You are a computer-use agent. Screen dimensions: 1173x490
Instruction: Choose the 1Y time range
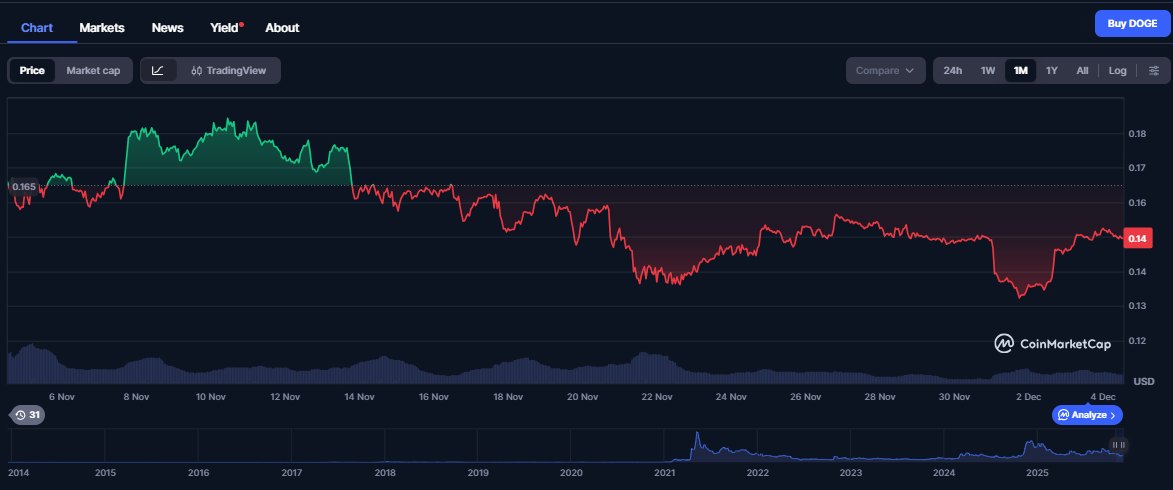1051,70
